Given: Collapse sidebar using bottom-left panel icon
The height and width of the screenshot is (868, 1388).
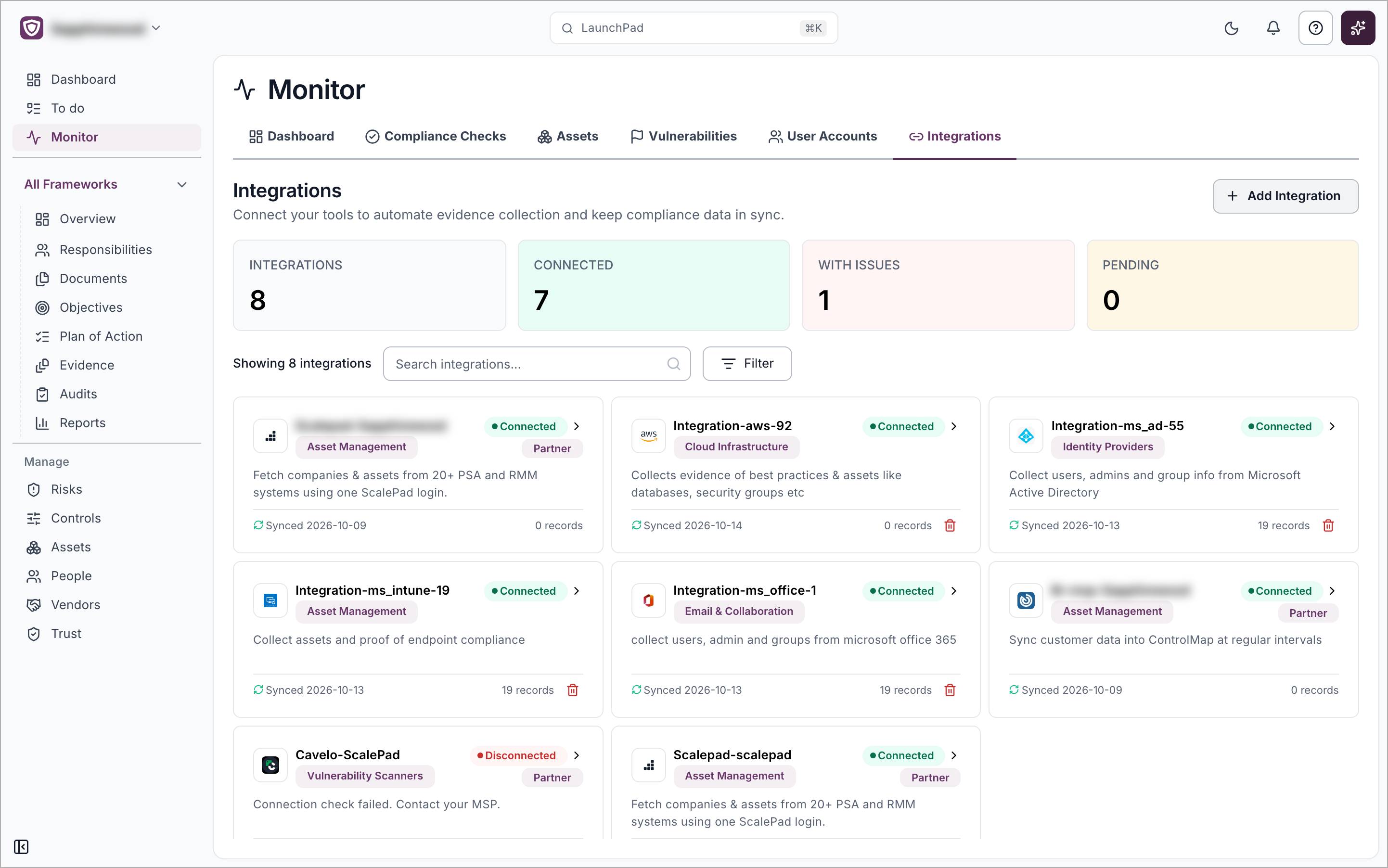Looking at the screenshot, I should tap(21, 847).
